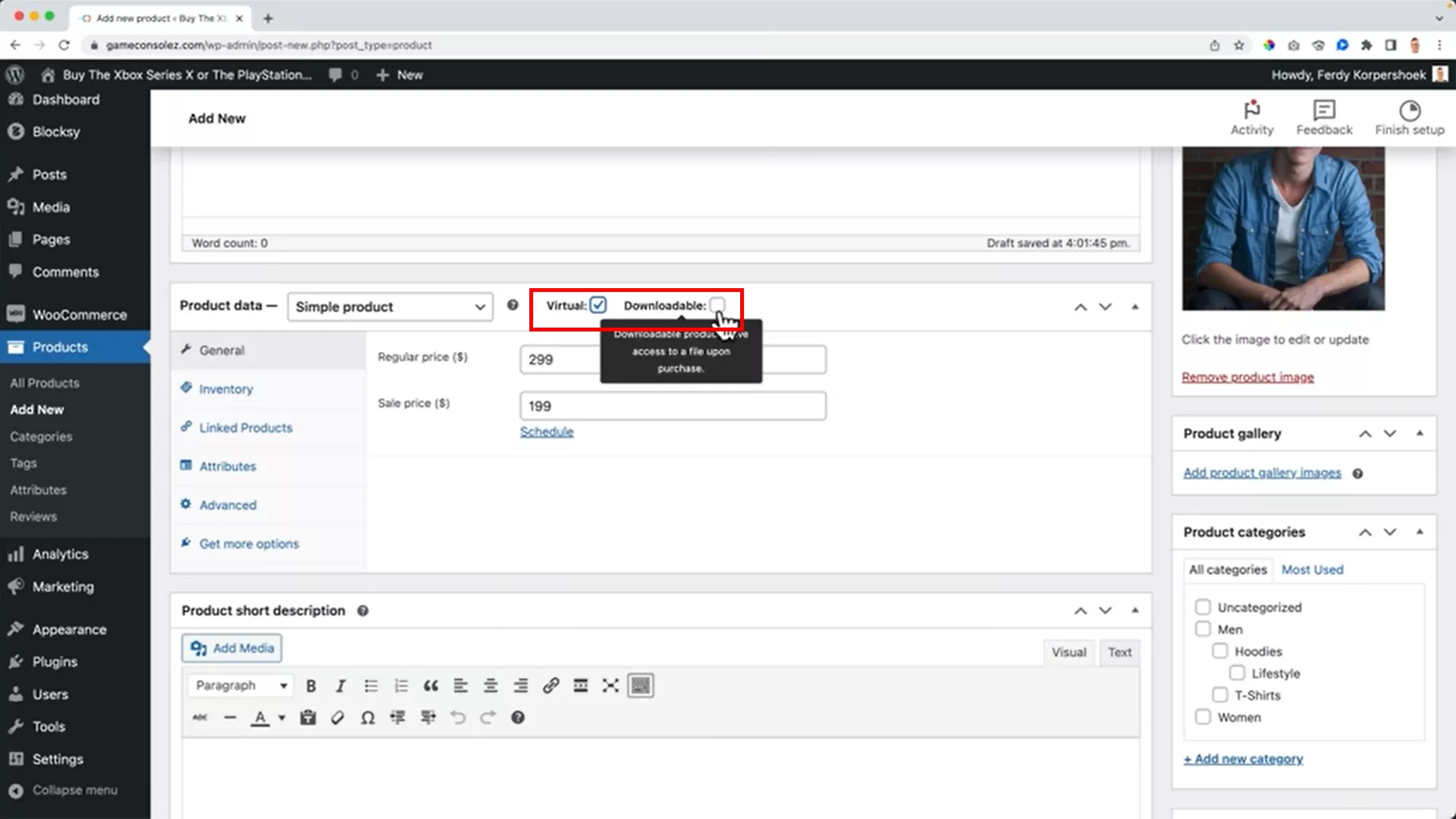Viewport: 1456px width, 819px height.
Task: Open the Paragraph format dropdown
Action: pos(240,686)
